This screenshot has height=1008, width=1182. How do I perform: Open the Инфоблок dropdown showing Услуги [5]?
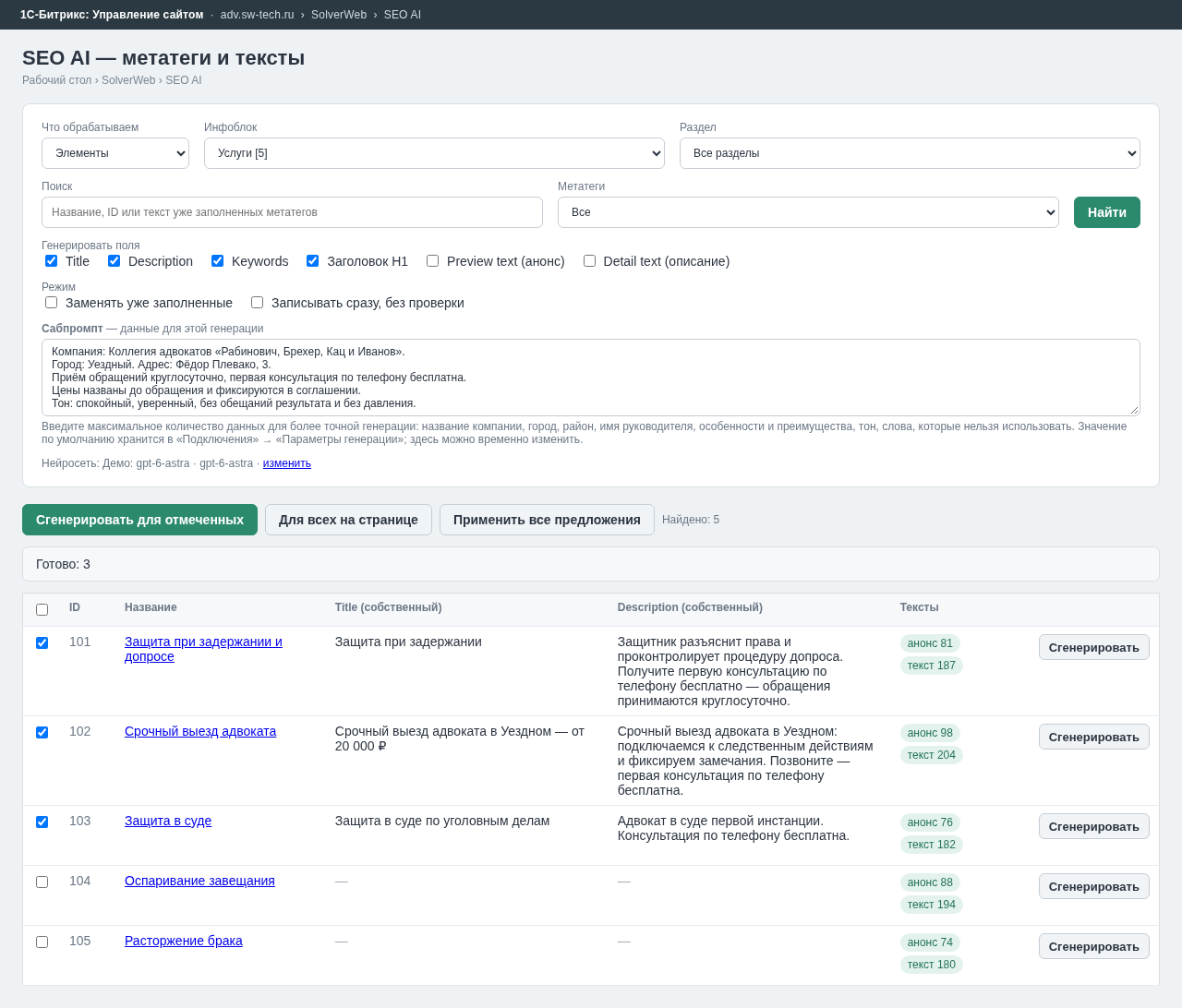click(x=434, y=153)
